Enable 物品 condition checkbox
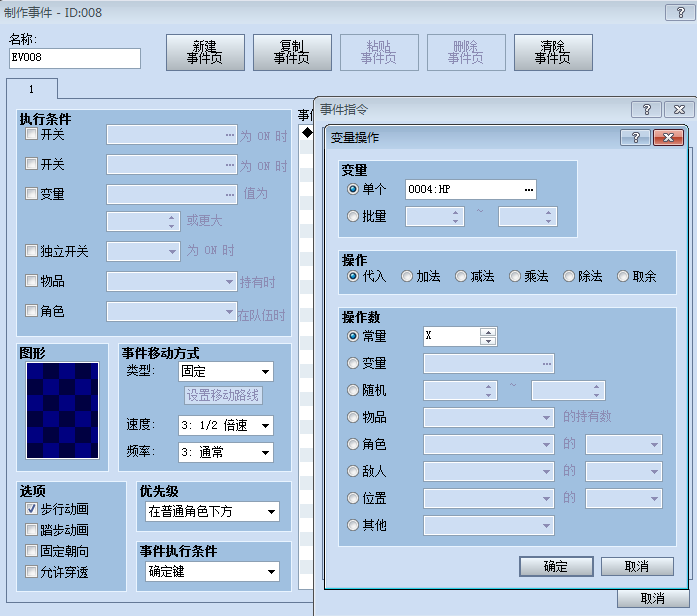This screenshot has width=697, height=616. (31, 281)
